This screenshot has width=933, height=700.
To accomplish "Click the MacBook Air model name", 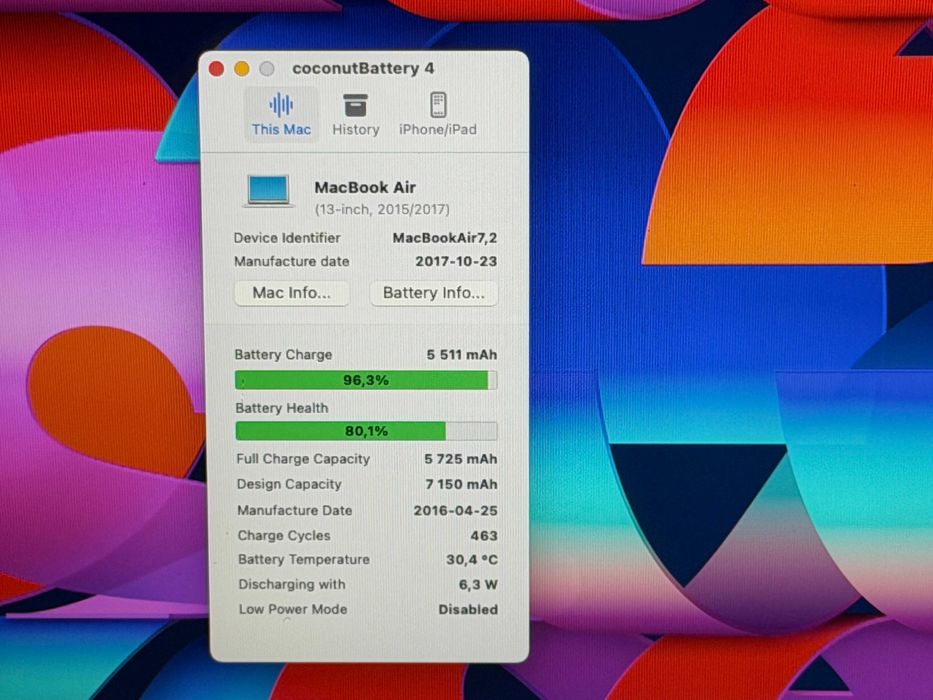I will click(x=365, y=188).
